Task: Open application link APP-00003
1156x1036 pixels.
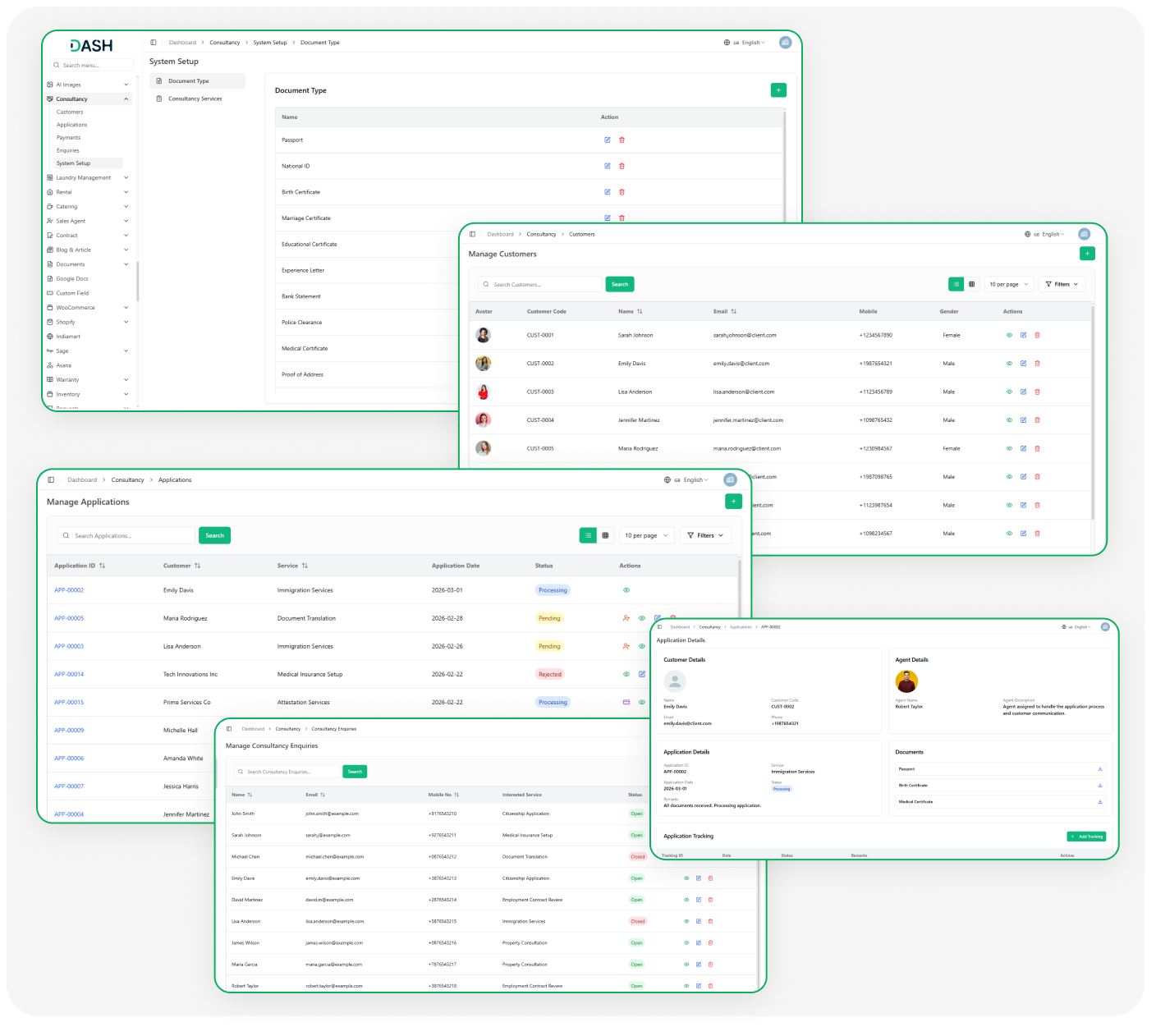Action: click(69, 646)
